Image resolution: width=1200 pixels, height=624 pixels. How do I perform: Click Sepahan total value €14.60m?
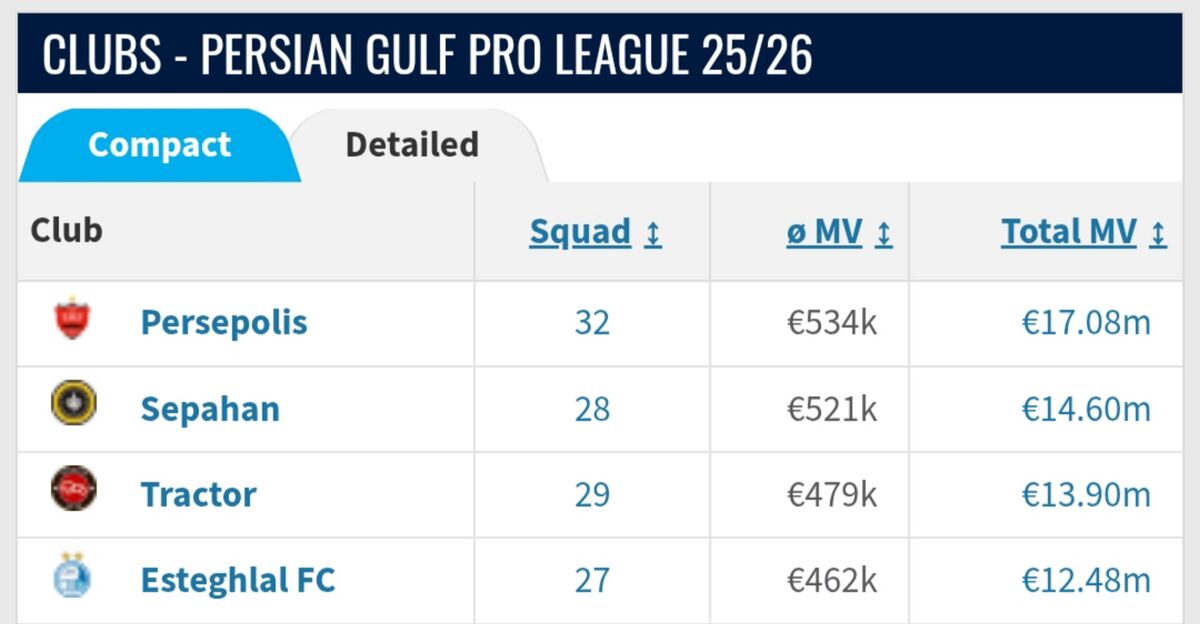pos(1086,409)
